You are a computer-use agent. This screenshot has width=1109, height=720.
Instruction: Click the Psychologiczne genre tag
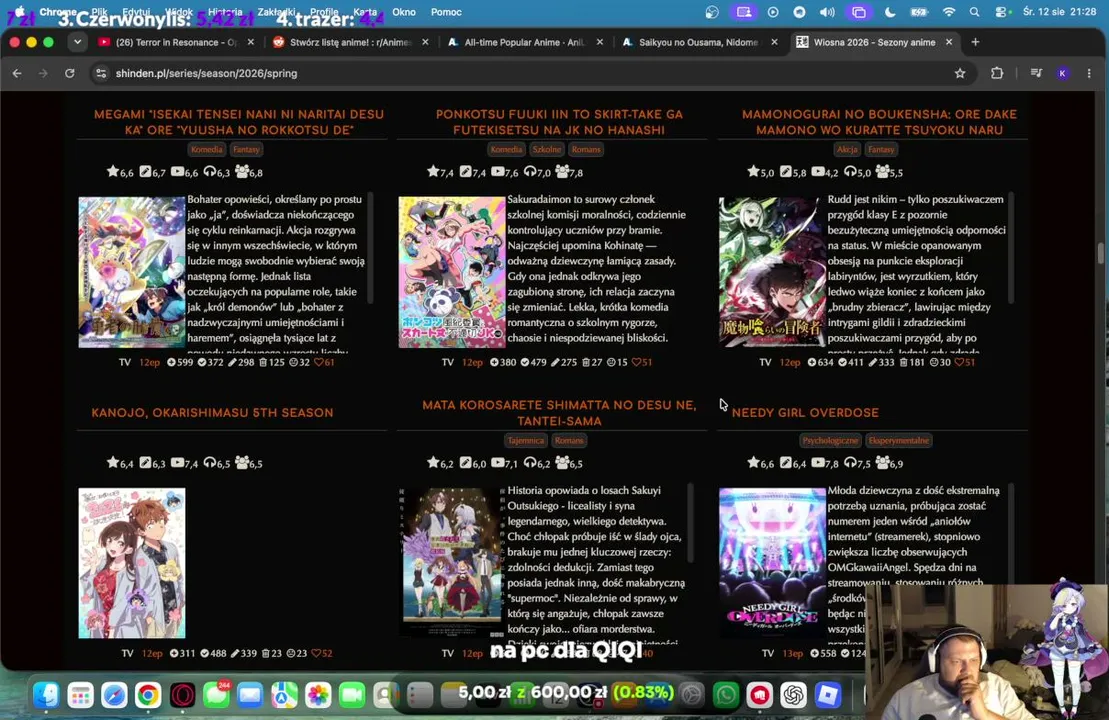(830, 441)
